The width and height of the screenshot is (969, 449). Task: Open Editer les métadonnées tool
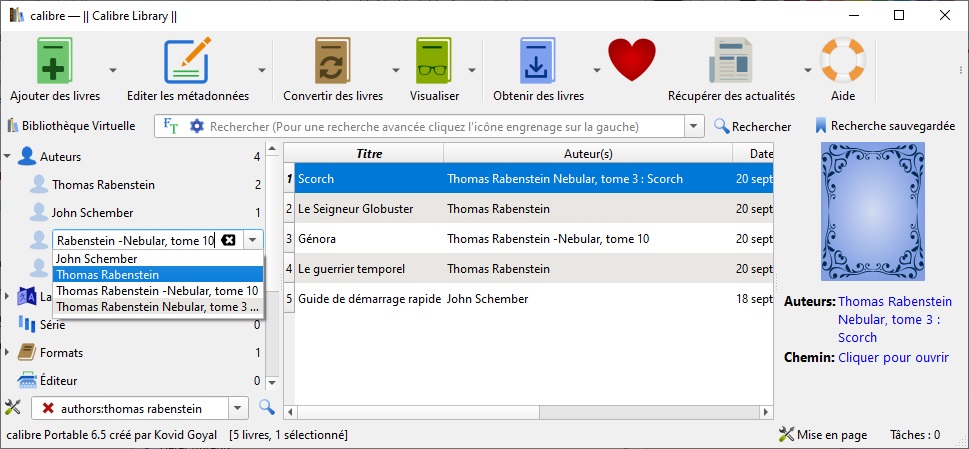187,61
